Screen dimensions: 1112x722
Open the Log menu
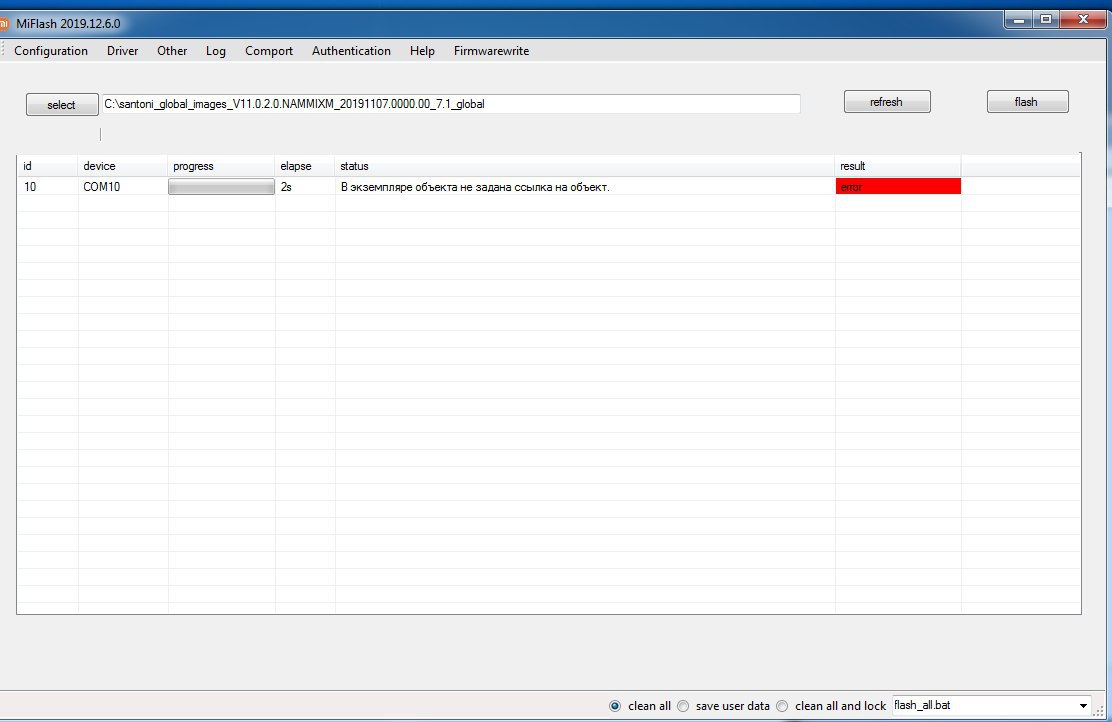[216, 51]
